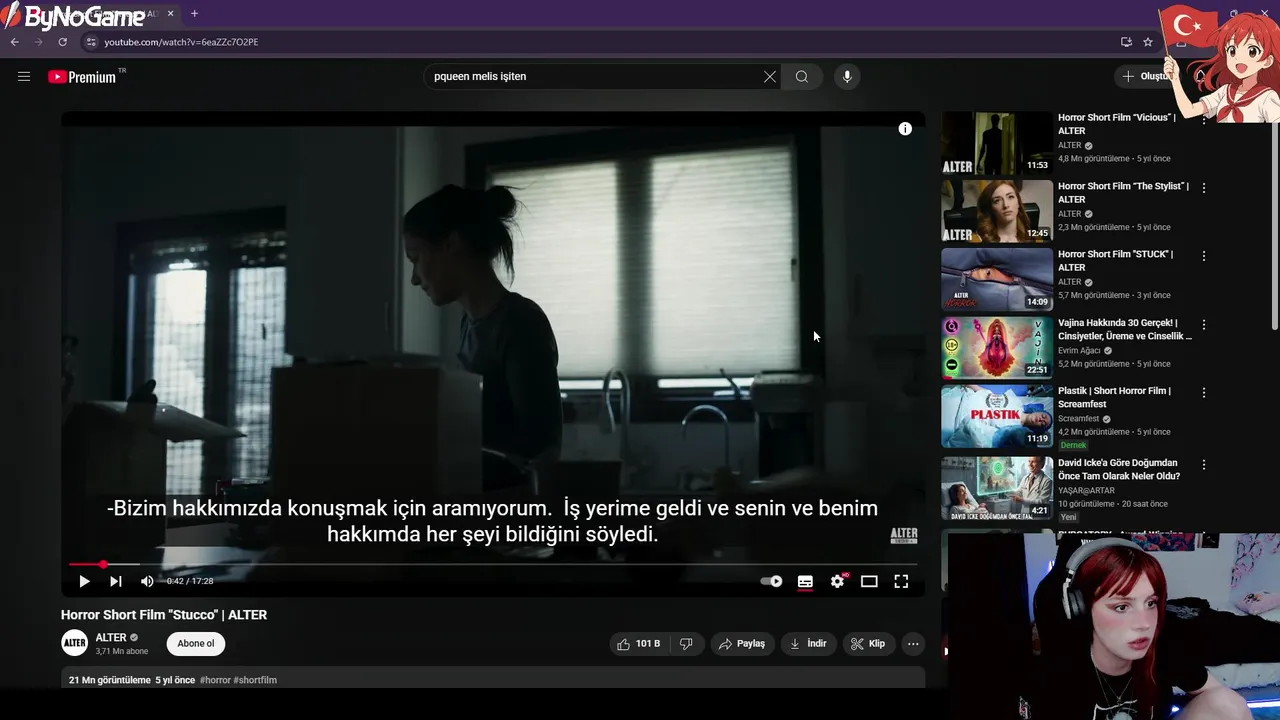The height and width of the screenshot is (720, 1280).
Task: Bookmark this page with the star
Action: pyautogui.click(x=1148, y=42)
